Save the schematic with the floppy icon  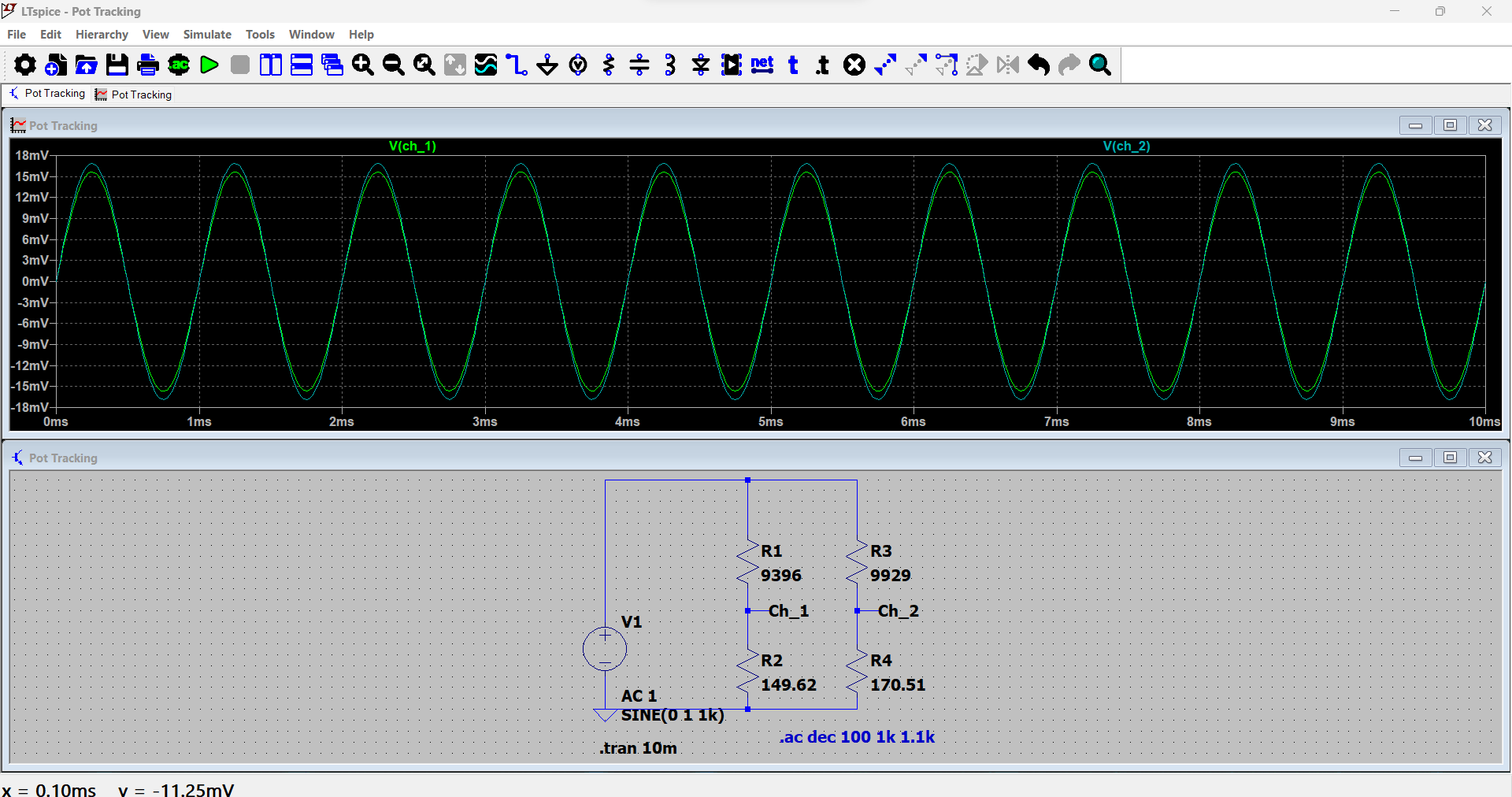pos(117,65)
